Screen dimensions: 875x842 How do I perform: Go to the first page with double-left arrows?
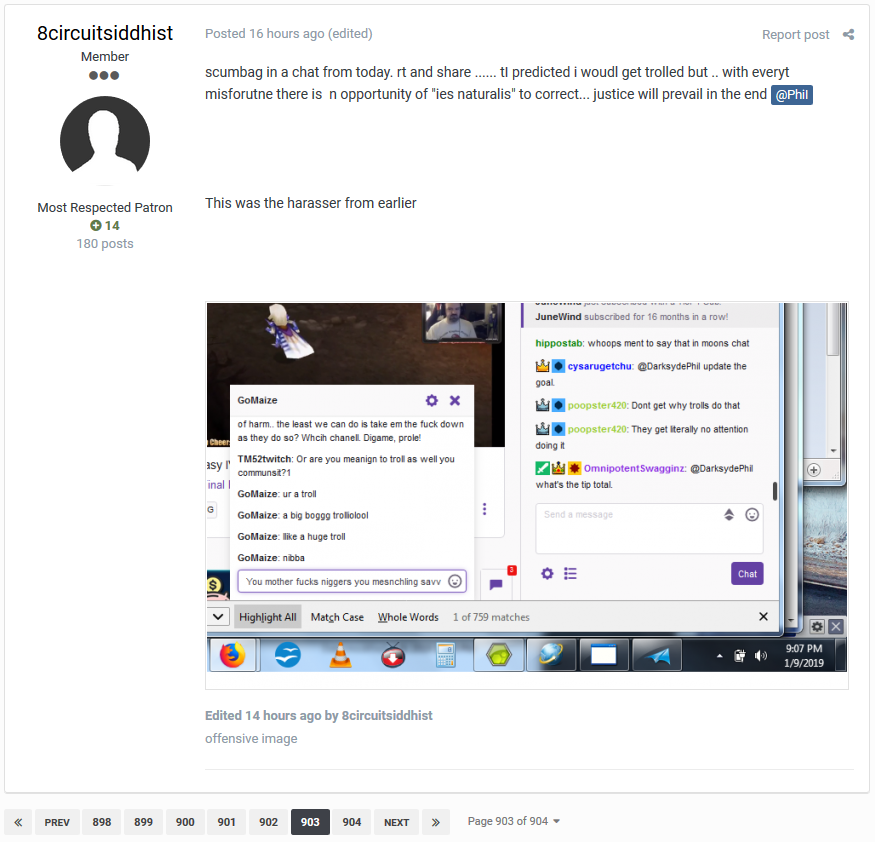click(x=18, y=822)
